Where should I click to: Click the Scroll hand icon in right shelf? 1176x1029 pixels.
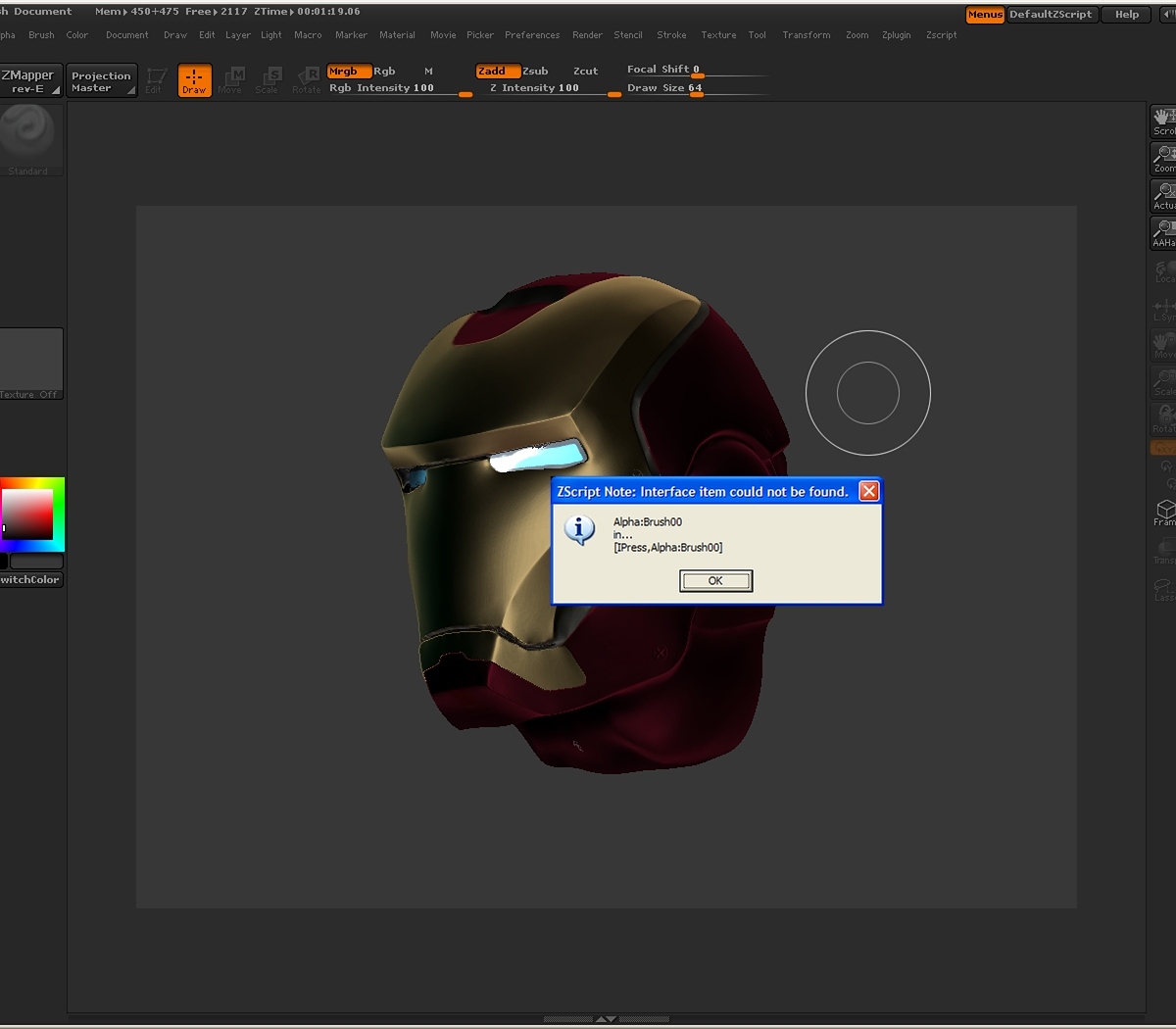(x=1163, y=122)
